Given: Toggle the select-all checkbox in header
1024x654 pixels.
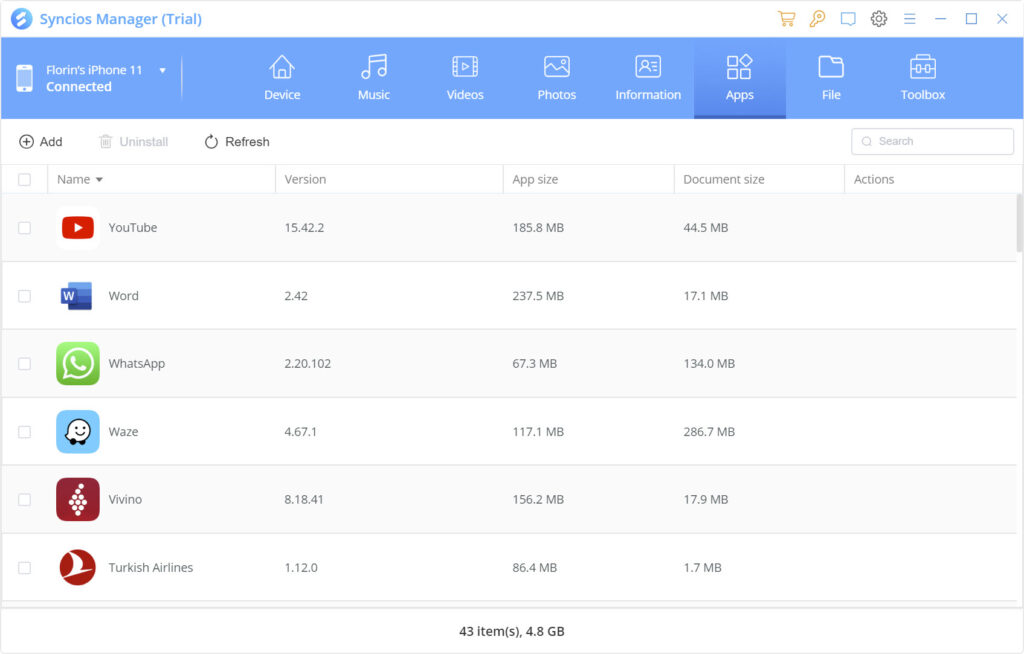Looking at the screenshot, I should pyautogui.click(x=24, y=179).
